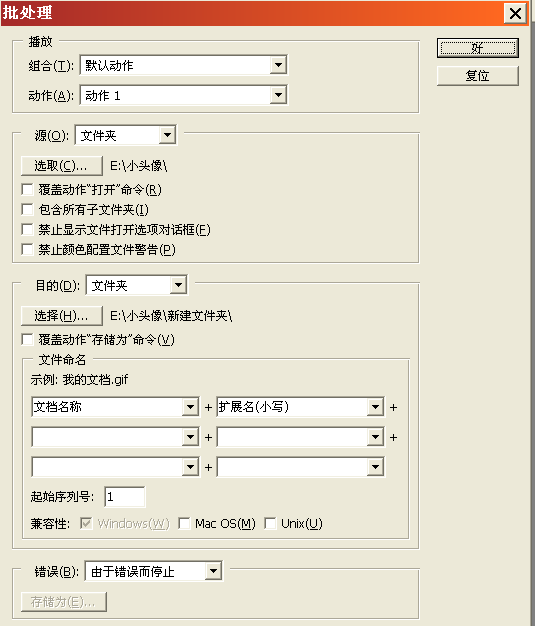Image resolution: width=535 pixels, height=626 pixels.
Task: Enable 覆盖动作"打开"命令 checkbox
Action: coord(28,190)
